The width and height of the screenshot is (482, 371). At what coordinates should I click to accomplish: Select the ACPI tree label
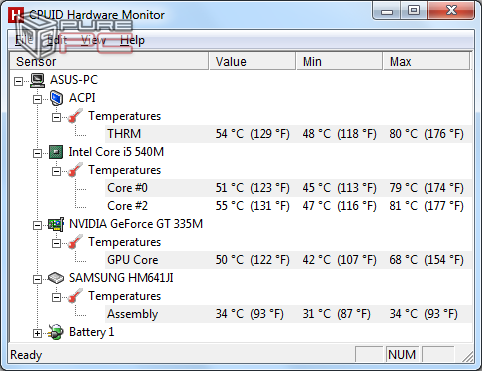click(82, 98)
